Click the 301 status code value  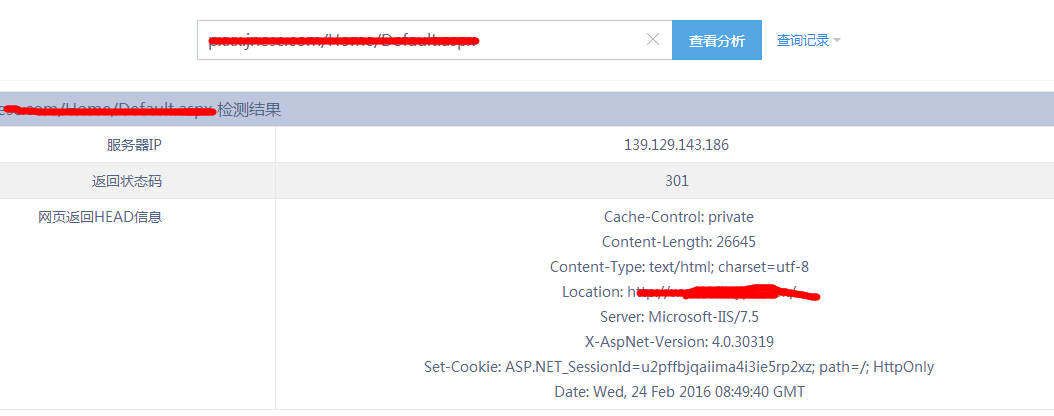point(676,181)
